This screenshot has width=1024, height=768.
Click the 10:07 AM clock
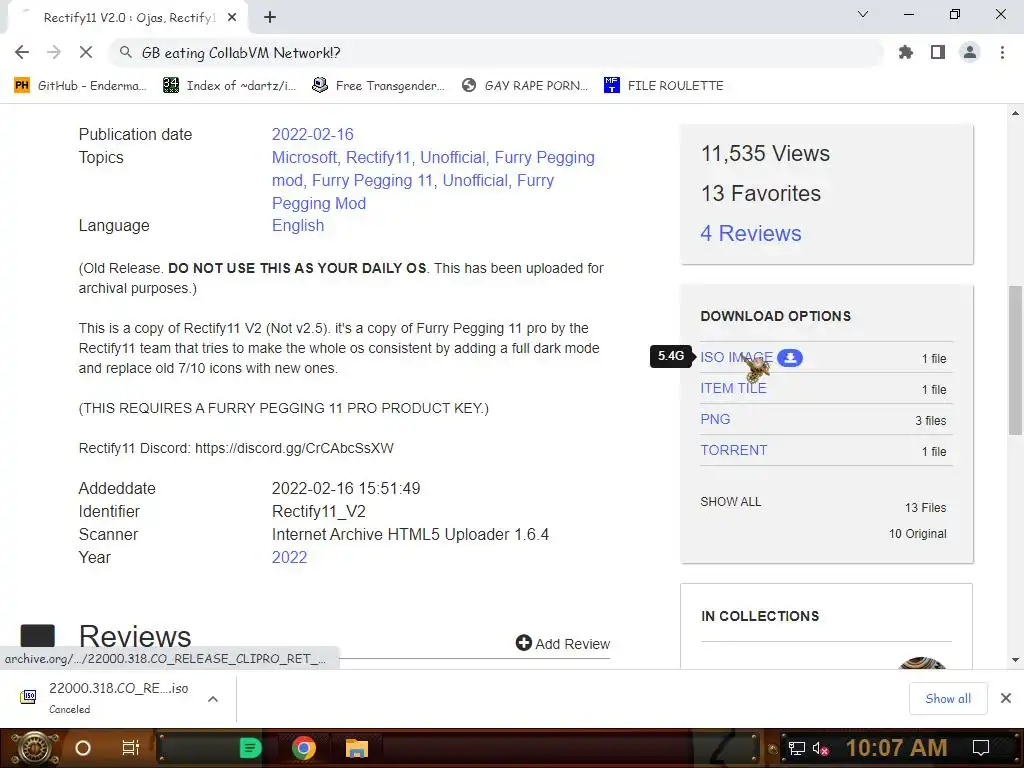897,748
